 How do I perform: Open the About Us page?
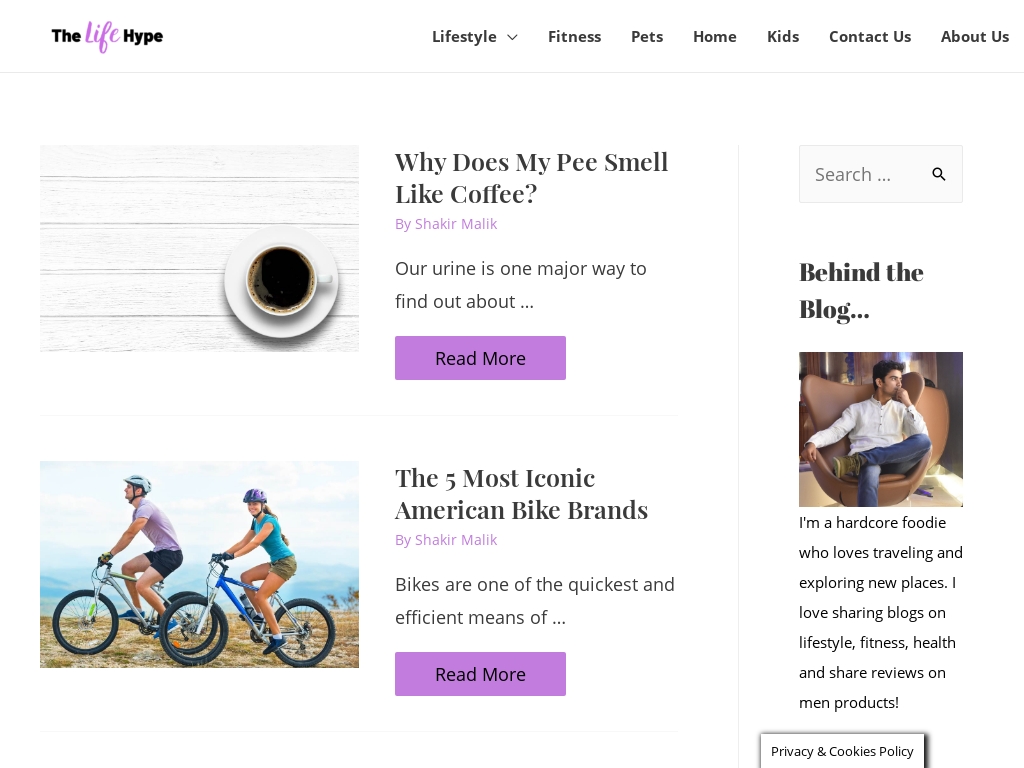(x=974, y=37)
